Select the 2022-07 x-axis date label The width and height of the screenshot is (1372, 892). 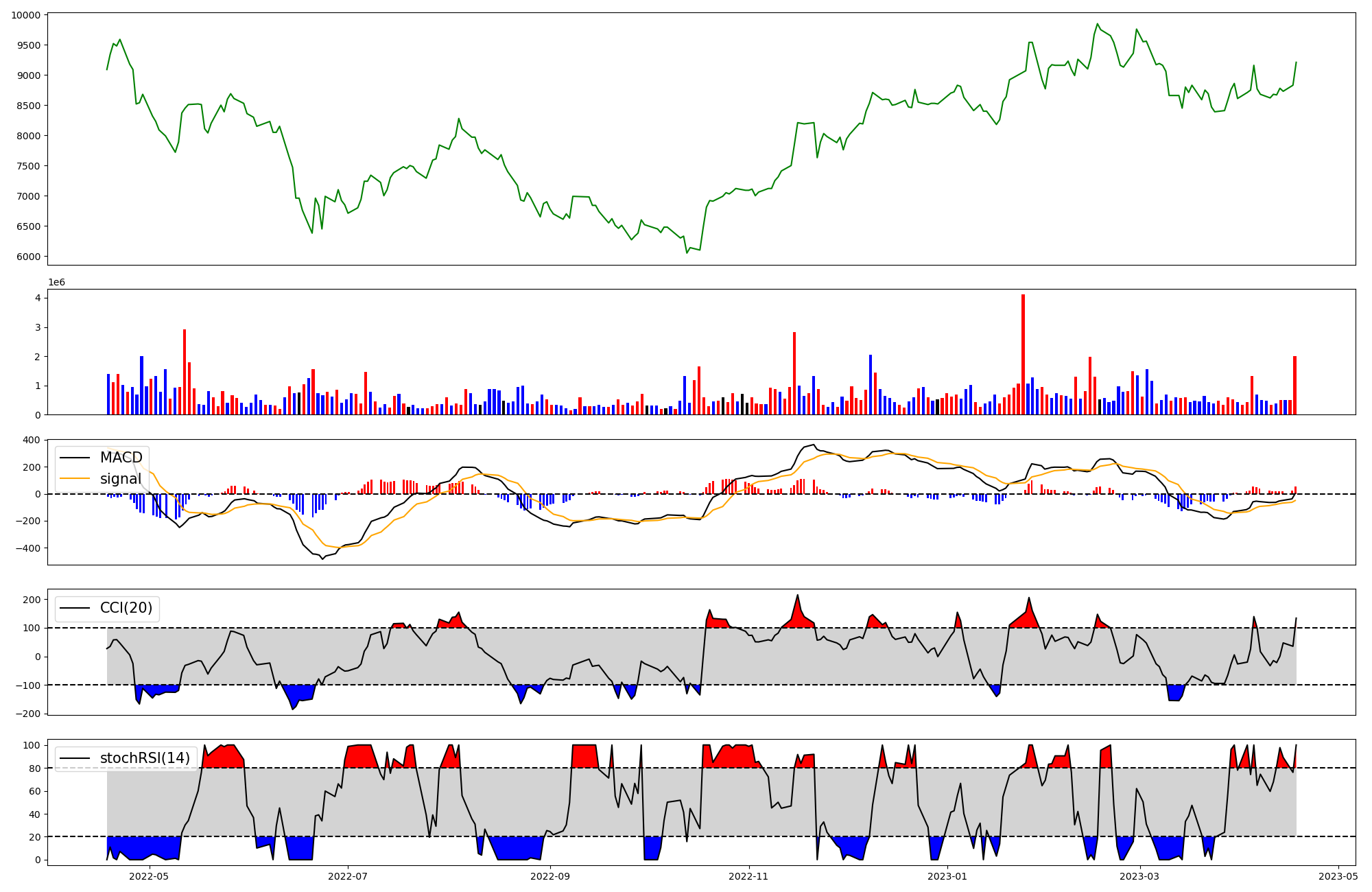pos(348,876)
